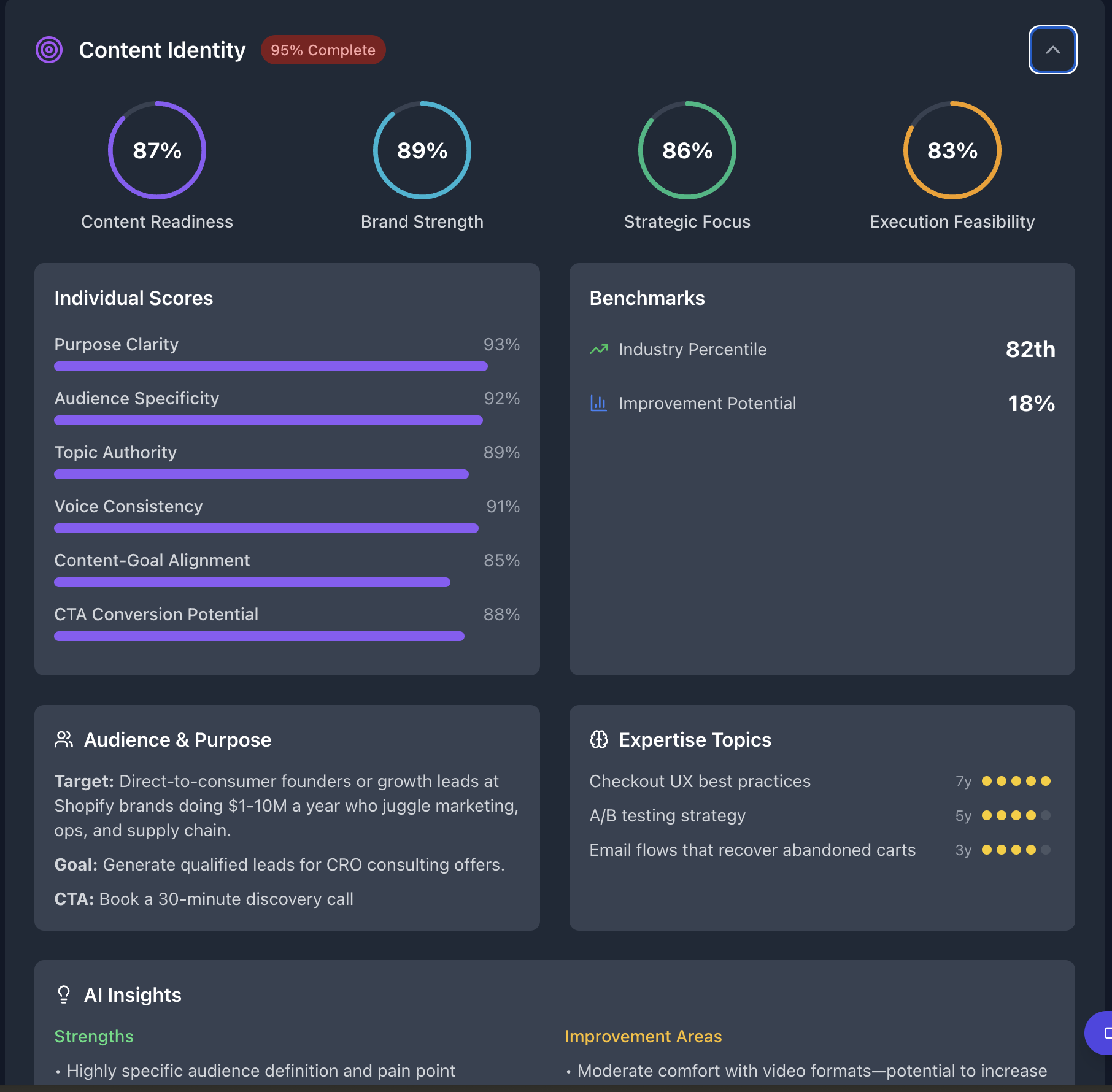Image resolution: width=1112 pixels, height=1092 pixels.
Task: Toggle the fifth rating dot for A/B testing strategy
Action: coord(1044,816)
